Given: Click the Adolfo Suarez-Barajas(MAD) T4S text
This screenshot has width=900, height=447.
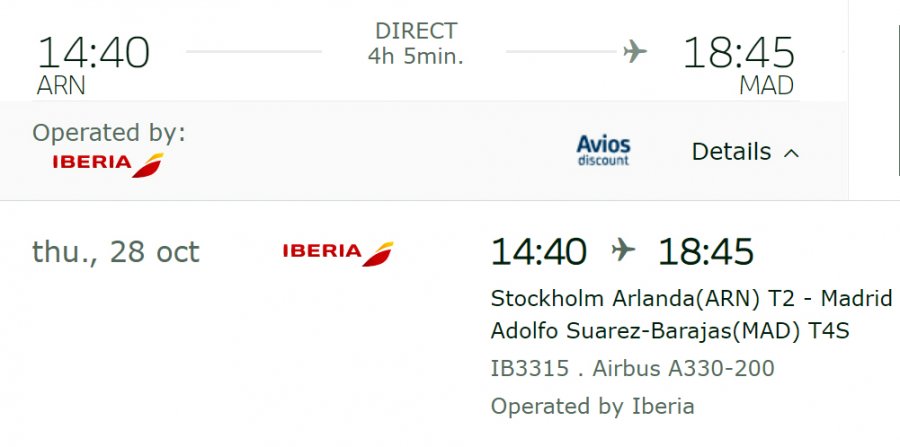Looking at the screenshot, I should [x=670, y=330].
